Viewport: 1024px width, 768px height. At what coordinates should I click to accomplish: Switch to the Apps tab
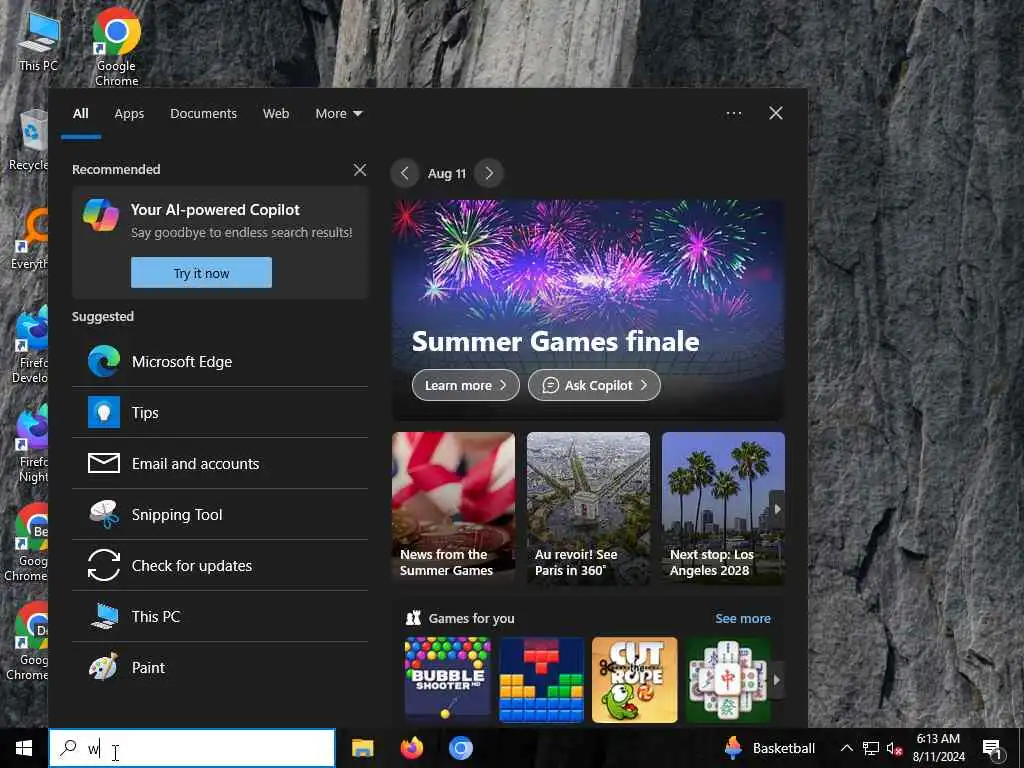click(129, 114)
